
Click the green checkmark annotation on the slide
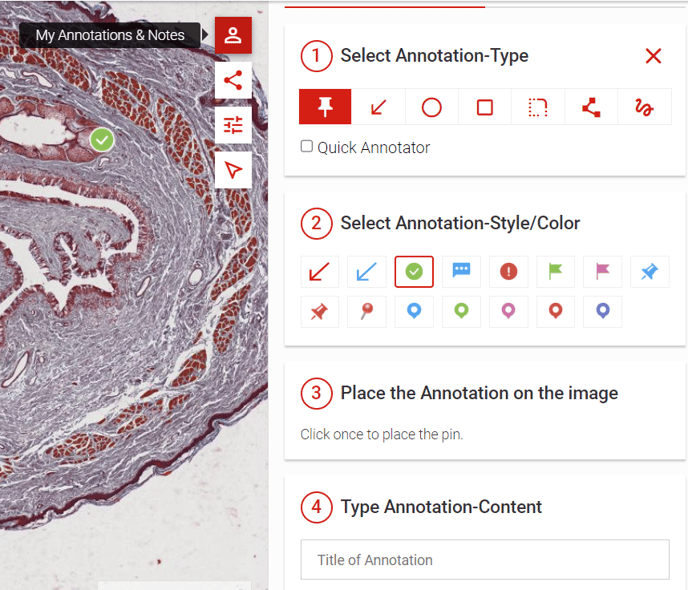(102, 140)
